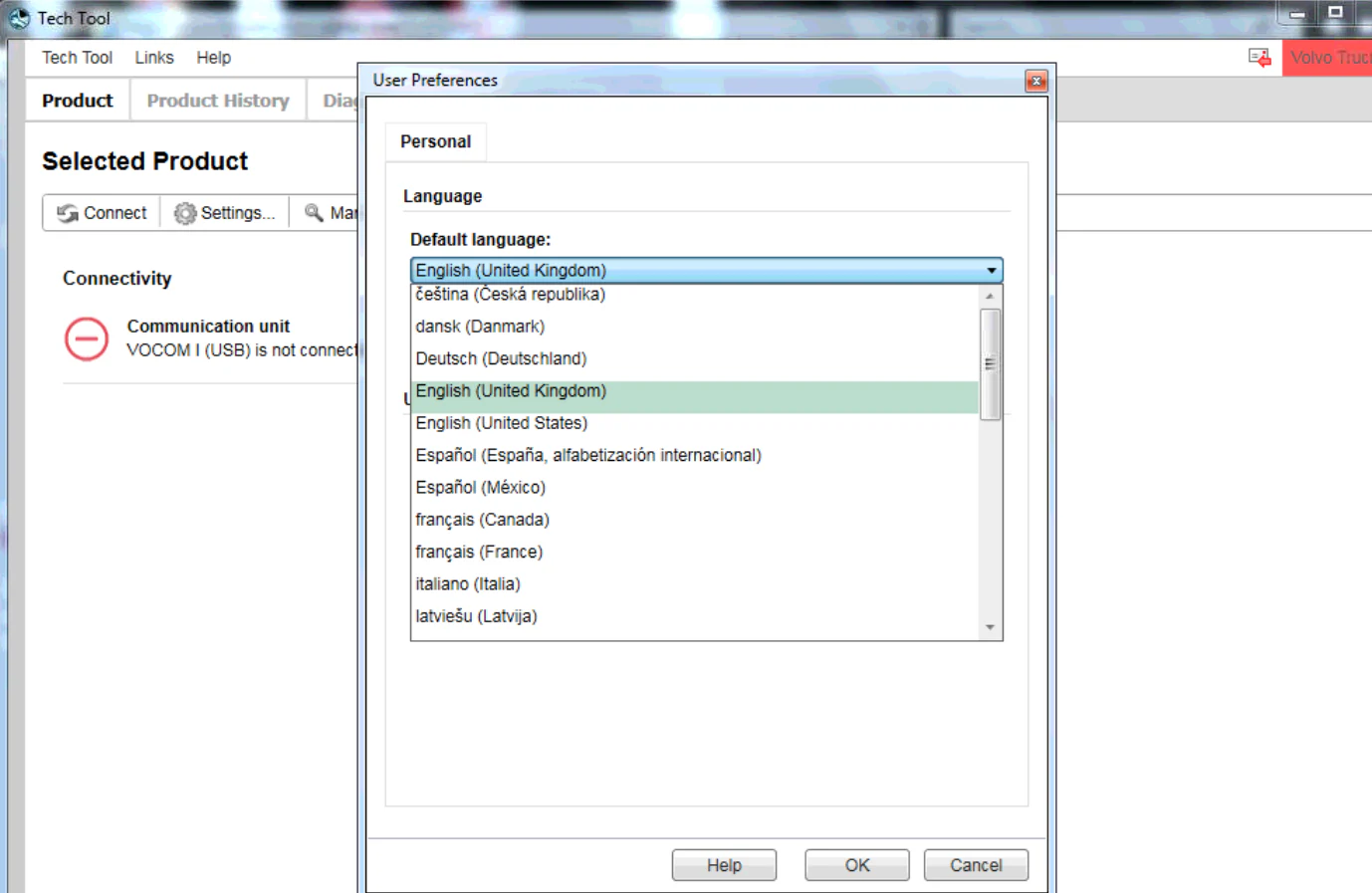Click the Tech Tool app icon in title bar
1372x893 pixels.
[19, 18]
